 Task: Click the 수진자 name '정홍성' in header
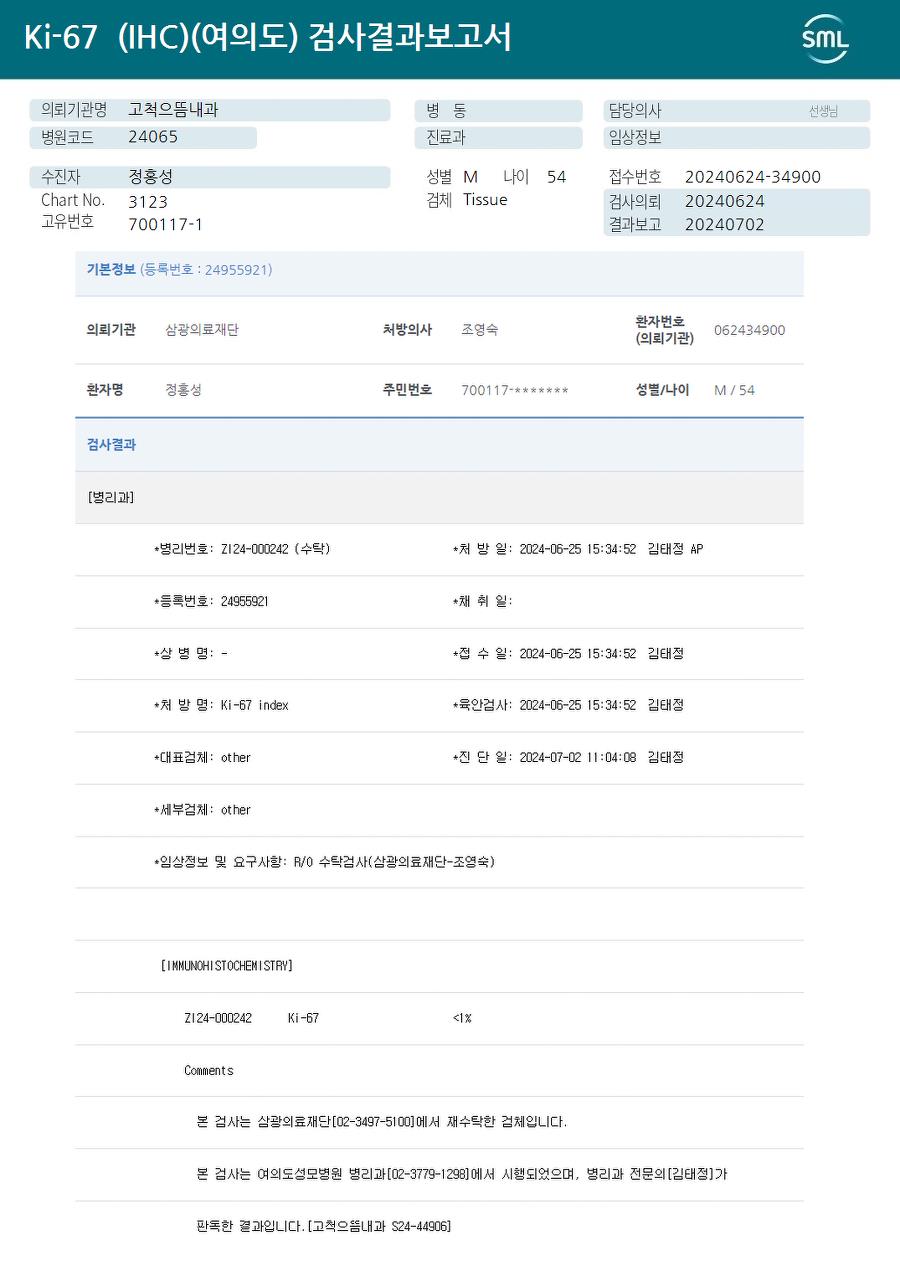[151, 176]
